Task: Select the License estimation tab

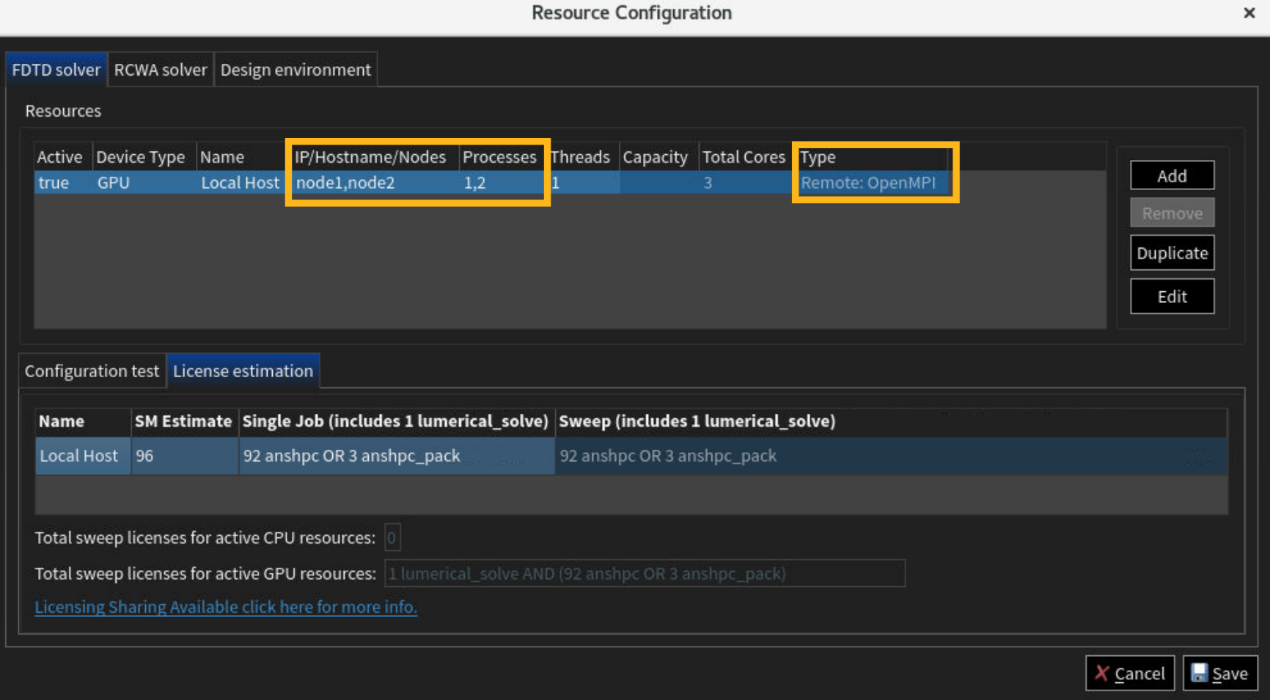Action: 243,371
